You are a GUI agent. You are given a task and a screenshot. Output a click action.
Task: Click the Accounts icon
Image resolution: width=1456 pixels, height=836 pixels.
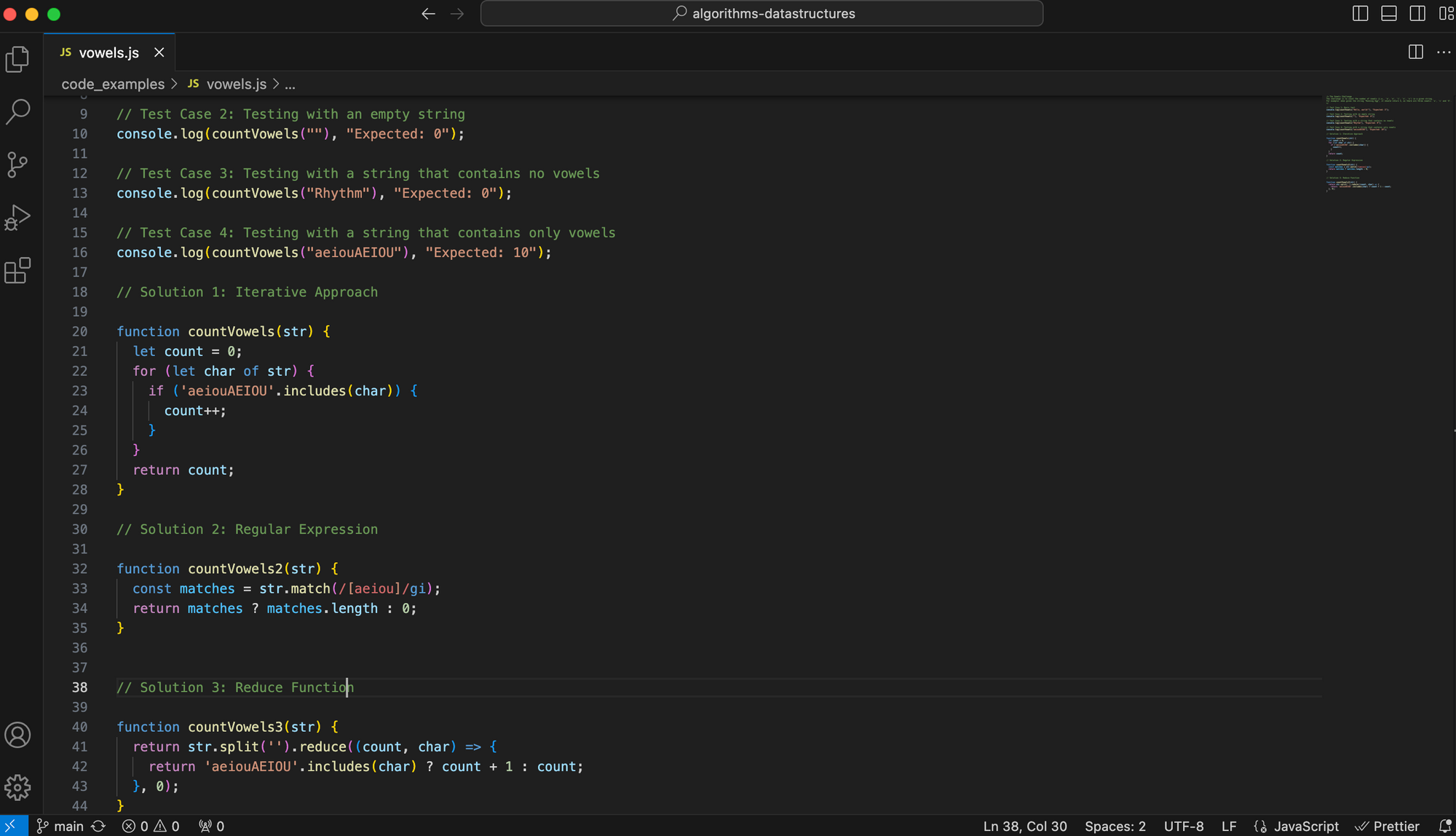(x=17, y=735)
